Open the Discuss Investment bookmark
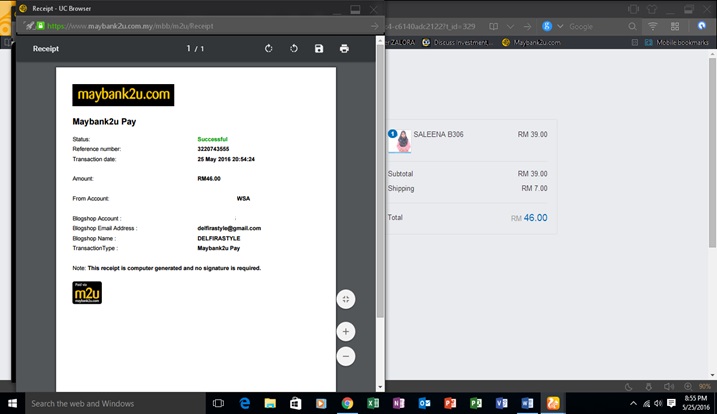 click(x=457, y=43)
